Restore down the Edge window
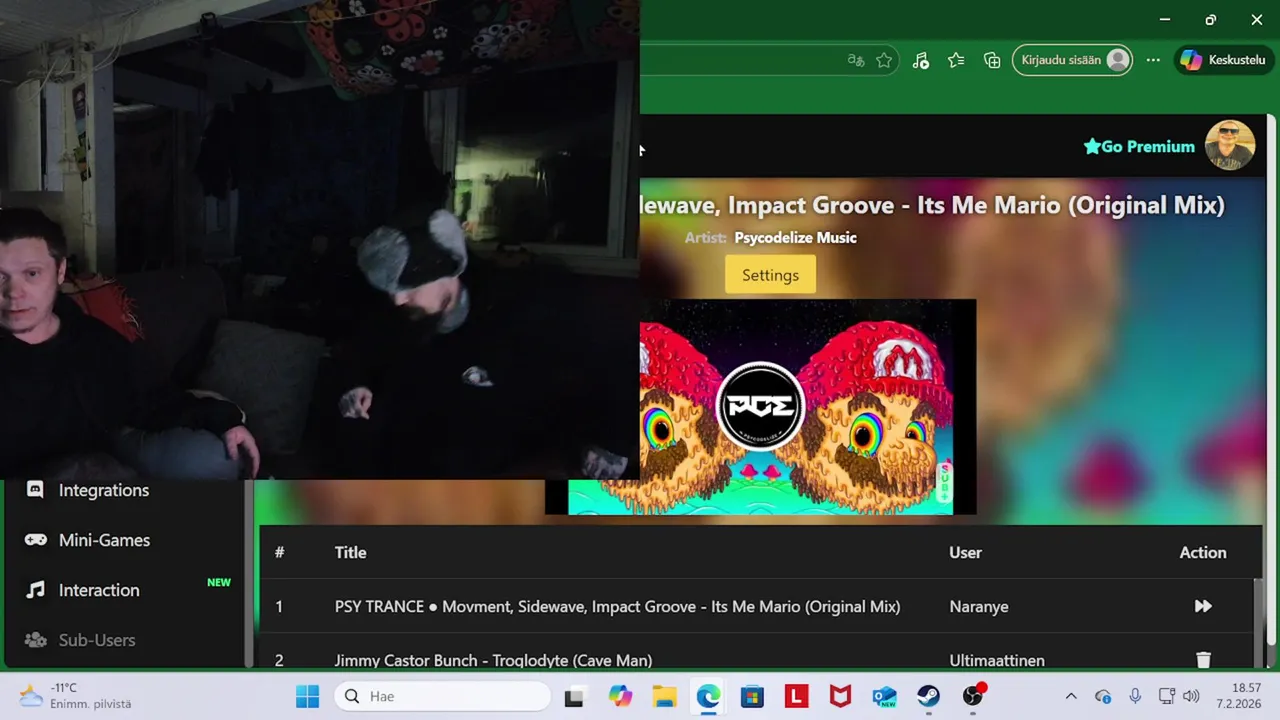This screenshot has width=1280, height=720. point(1210,20)
